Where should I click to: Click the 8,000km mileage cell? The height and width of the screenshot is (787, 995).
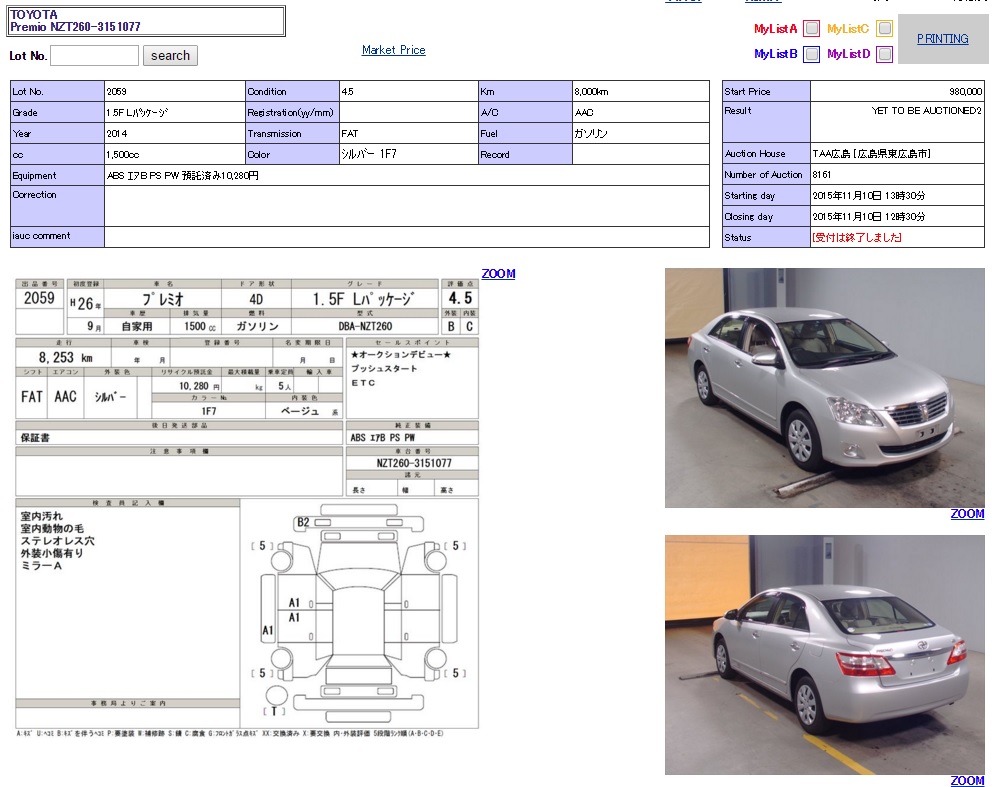[640, 92]
